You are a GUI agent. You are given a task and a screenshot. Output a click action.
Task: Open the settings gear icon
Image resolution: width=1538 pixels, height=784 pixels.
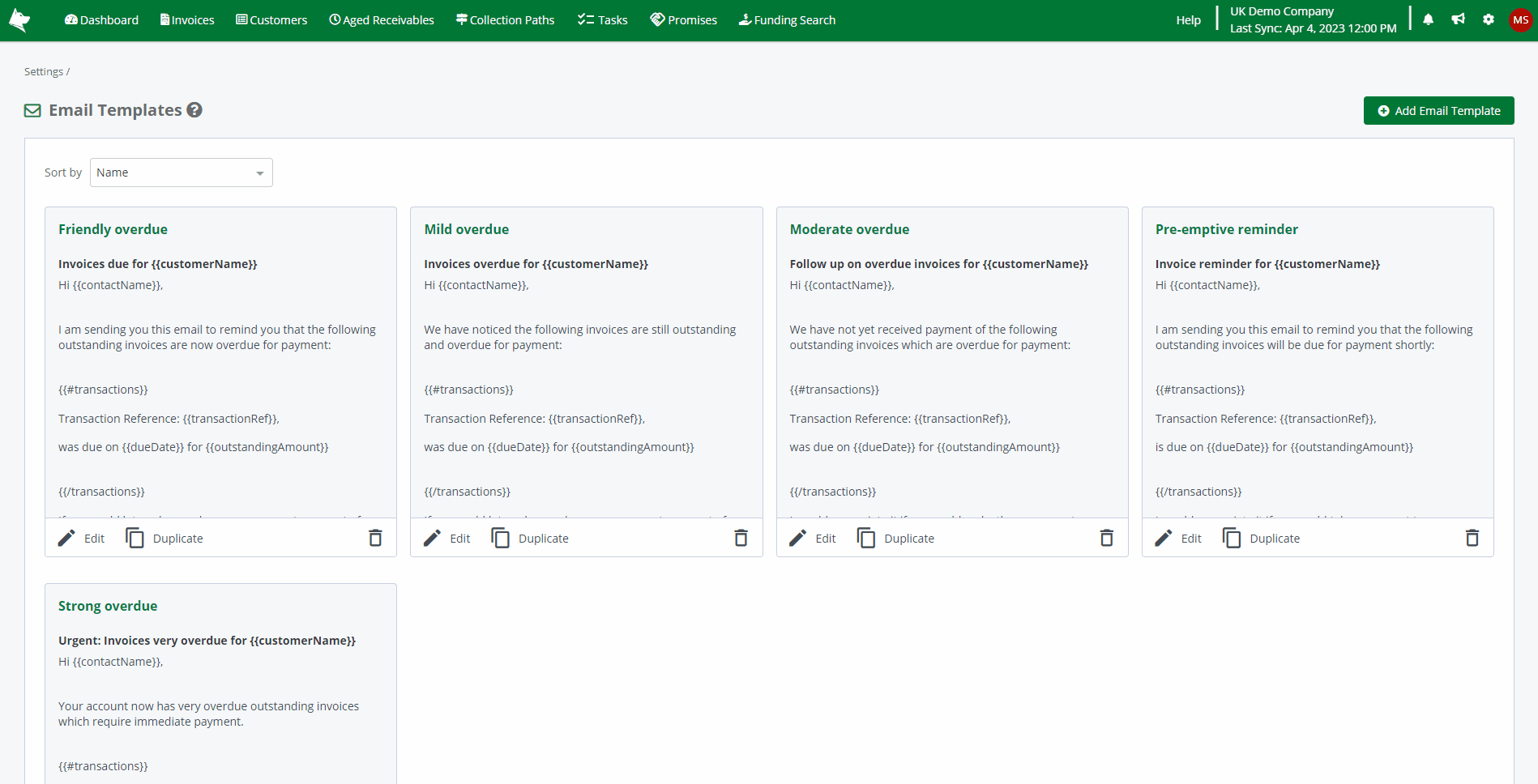(x=1489, y=19)
